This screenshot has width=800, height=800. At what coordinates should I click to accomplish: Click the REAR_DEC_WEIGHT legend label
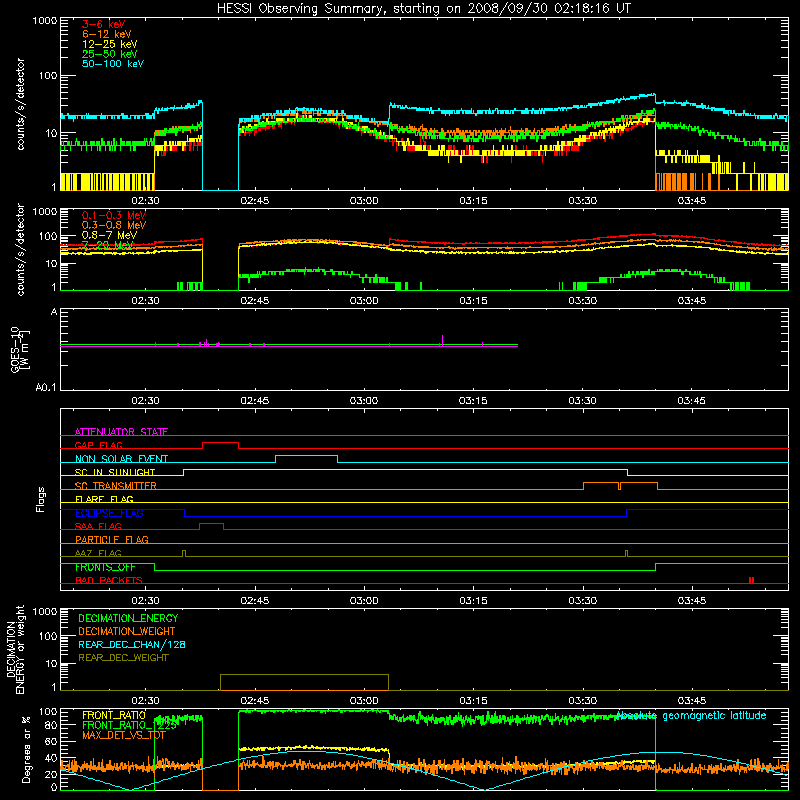pos(123,658)
